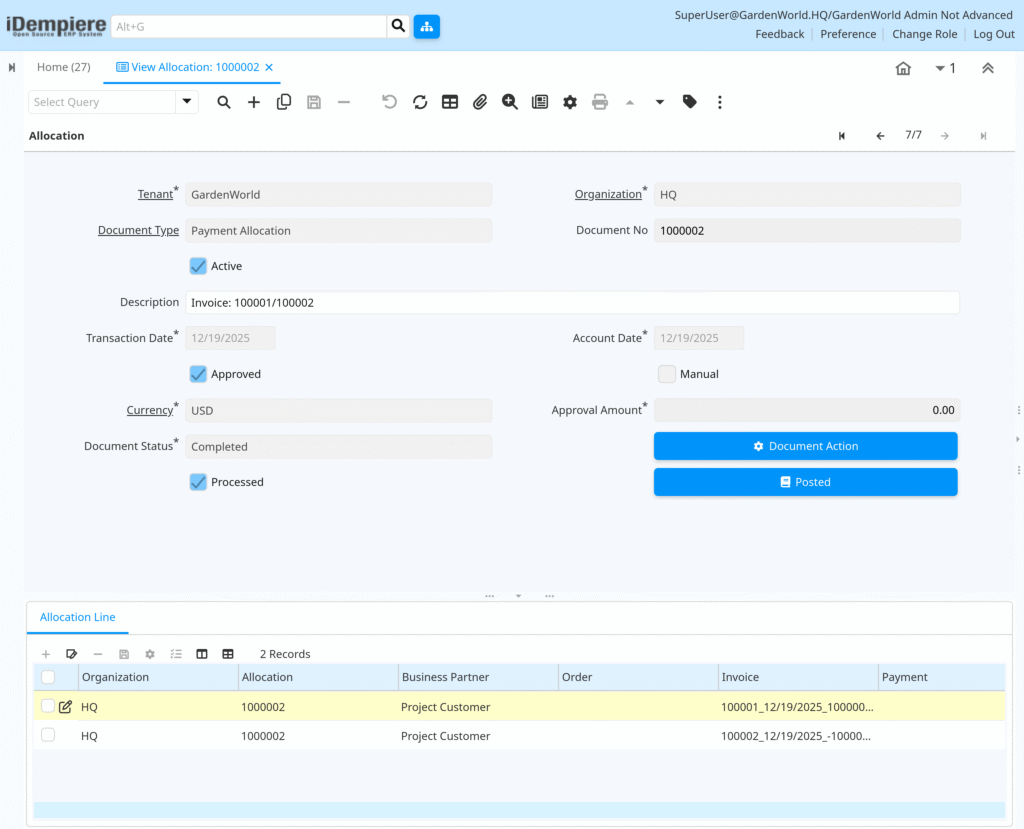Screen dimensions: 1024x829
Task: Open the Select Query dropdown
Action: pyautogui.click(x=186, y=102)
